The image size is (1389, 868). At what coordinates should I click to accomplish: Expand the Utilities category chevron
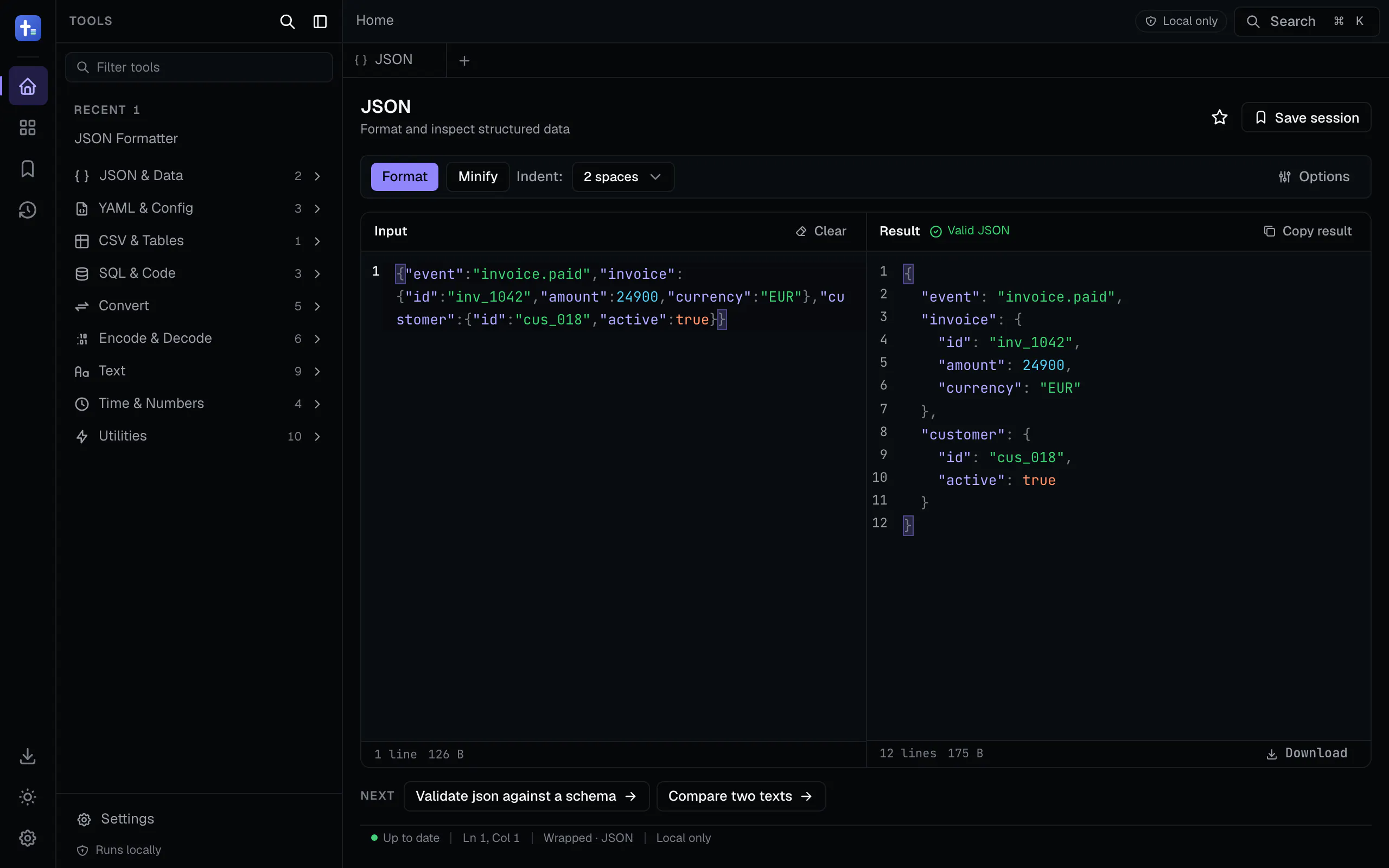tap(317, 437)
